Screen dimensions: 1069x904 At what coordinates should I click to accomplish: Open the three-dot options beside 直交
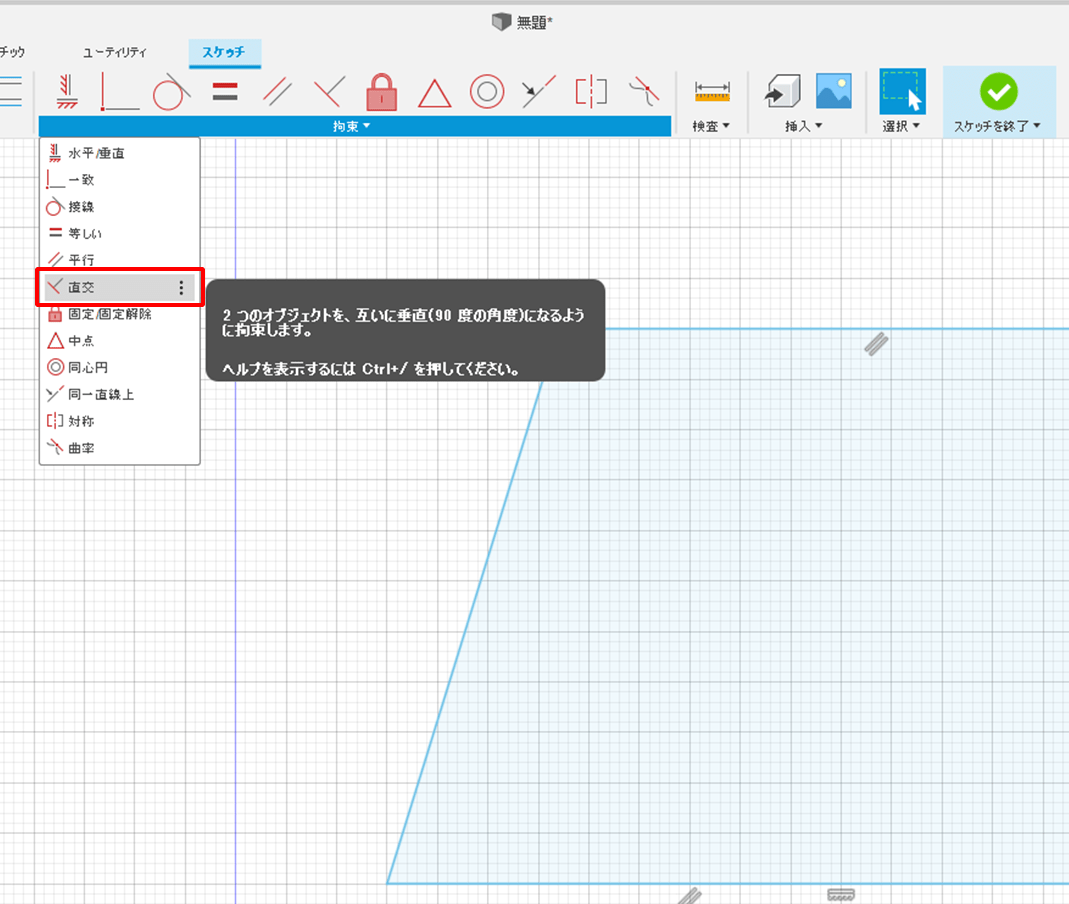(181, 288)
